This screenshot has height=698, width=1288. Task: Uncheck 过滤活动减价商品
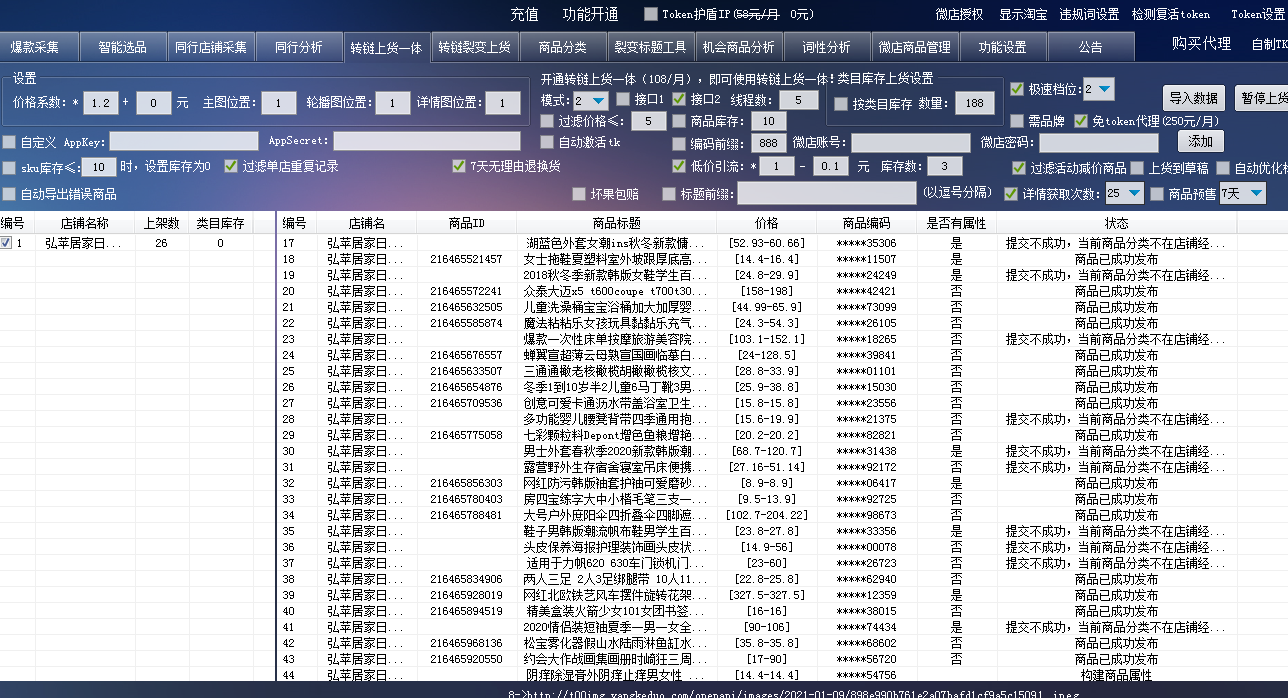click(x=1019, y=168)
